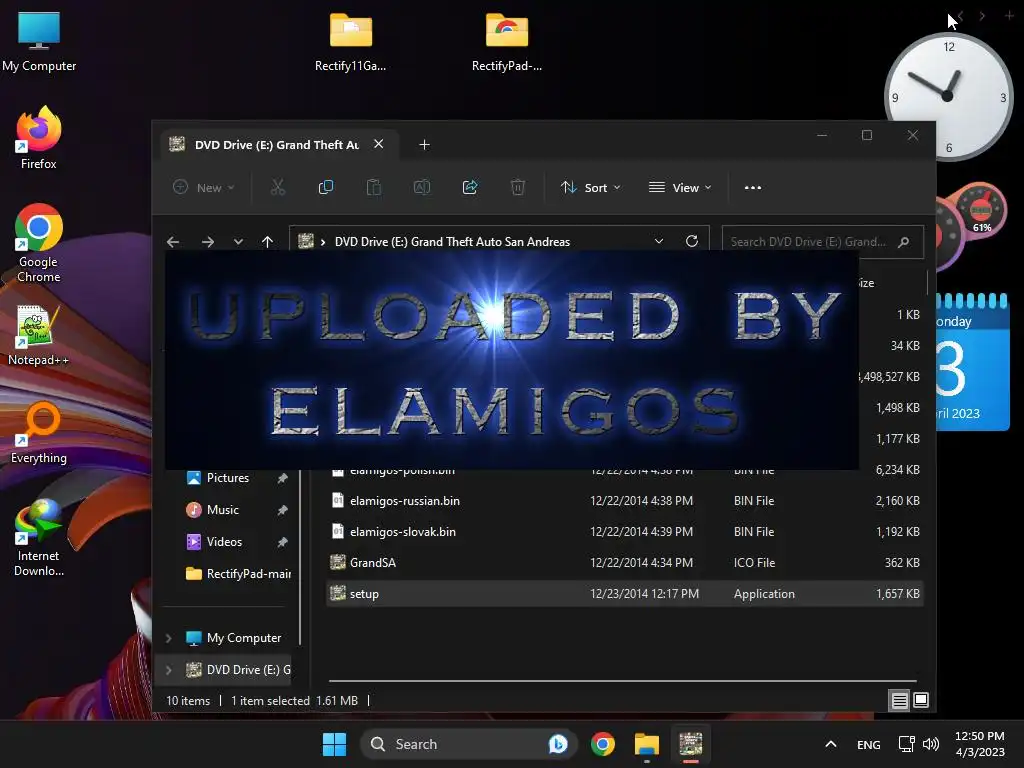Click the Delete trash icon
The width and height of the screenshot is (1024, 768).
click(517, 187)
